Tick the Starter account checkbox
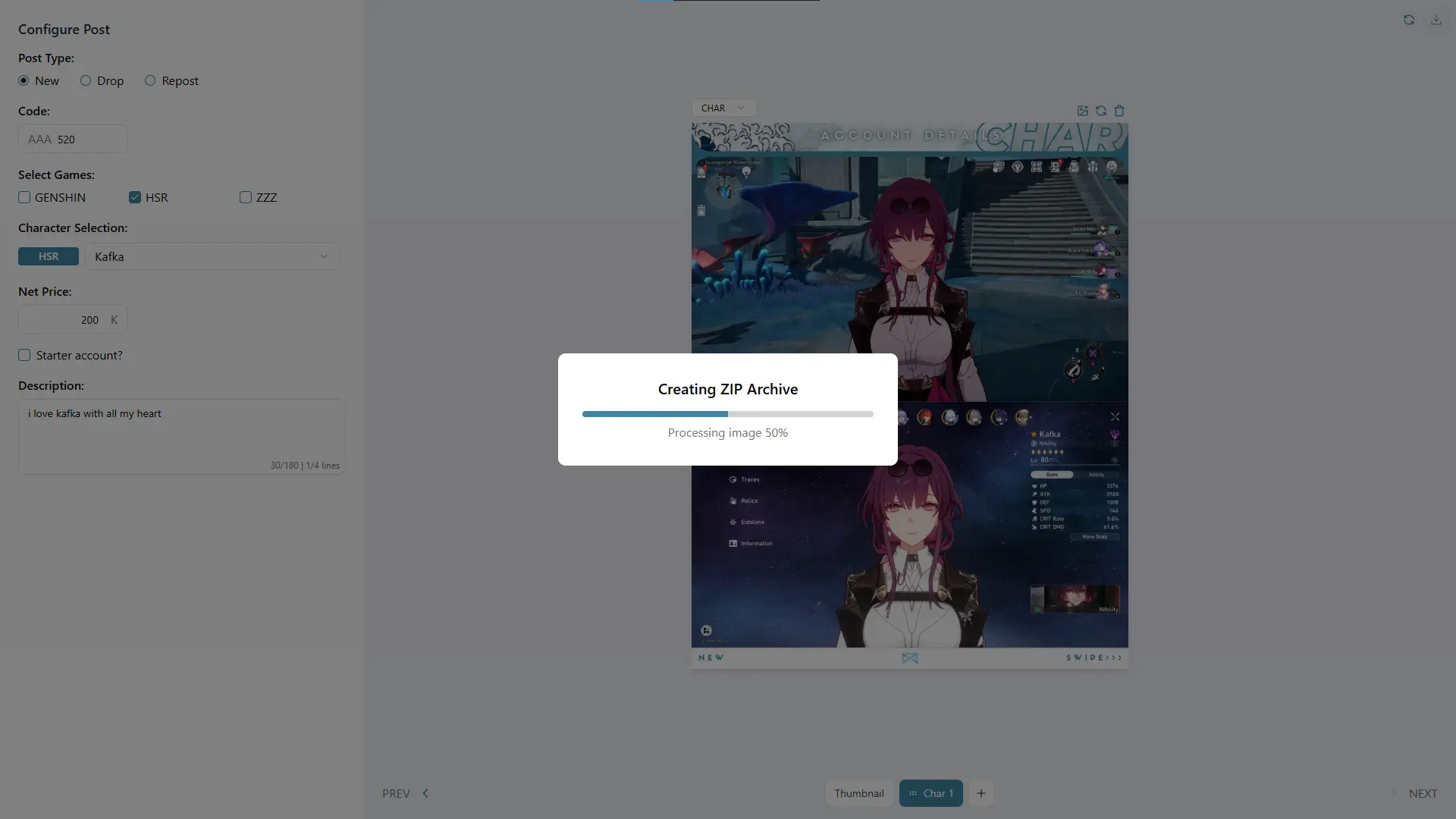This screenshot has width=1456, height=819. pyautogui.click(x=24, y=355)
